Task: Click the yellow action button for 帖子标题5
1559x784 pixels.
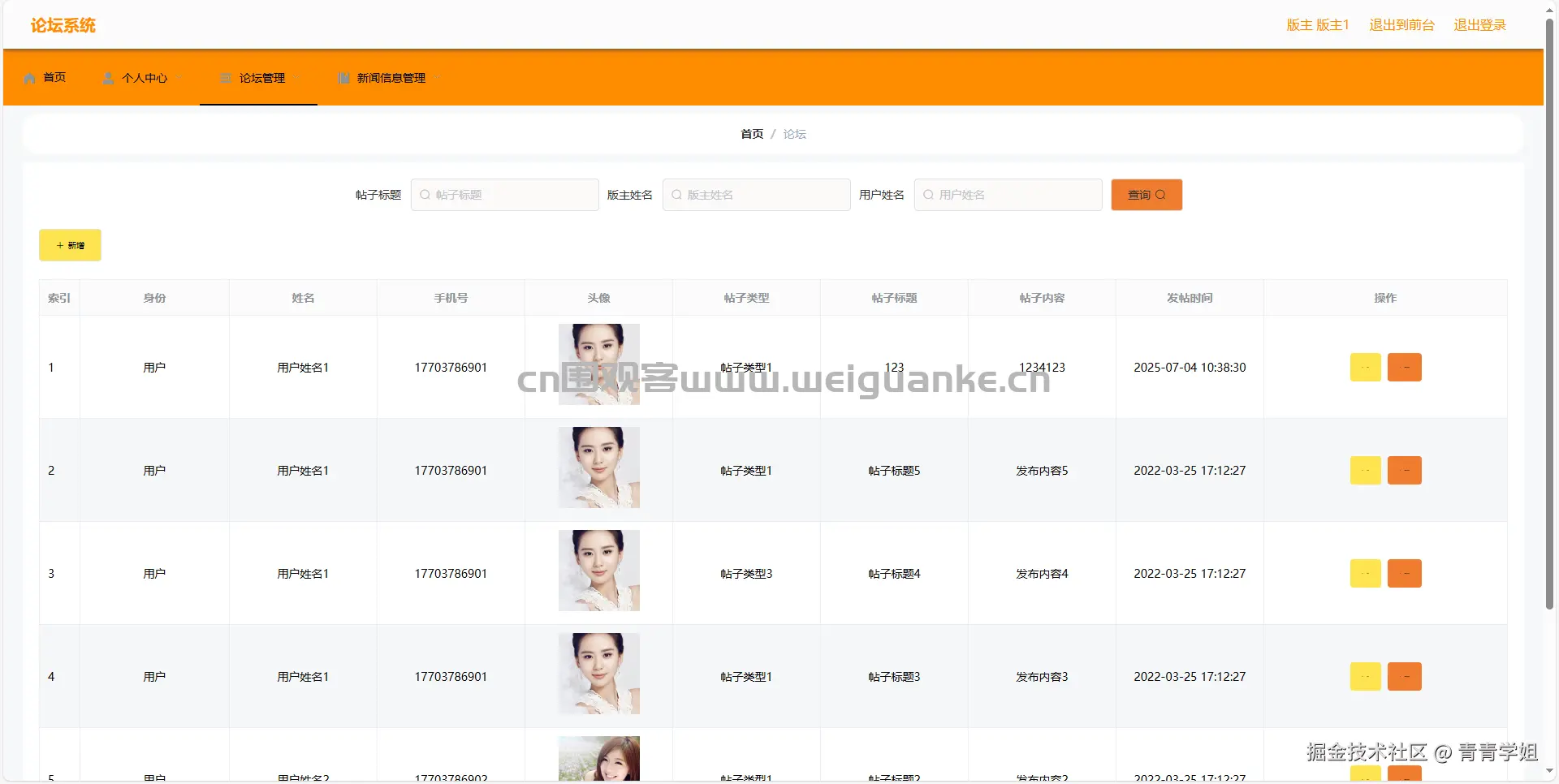Action: click(1366, 471)
